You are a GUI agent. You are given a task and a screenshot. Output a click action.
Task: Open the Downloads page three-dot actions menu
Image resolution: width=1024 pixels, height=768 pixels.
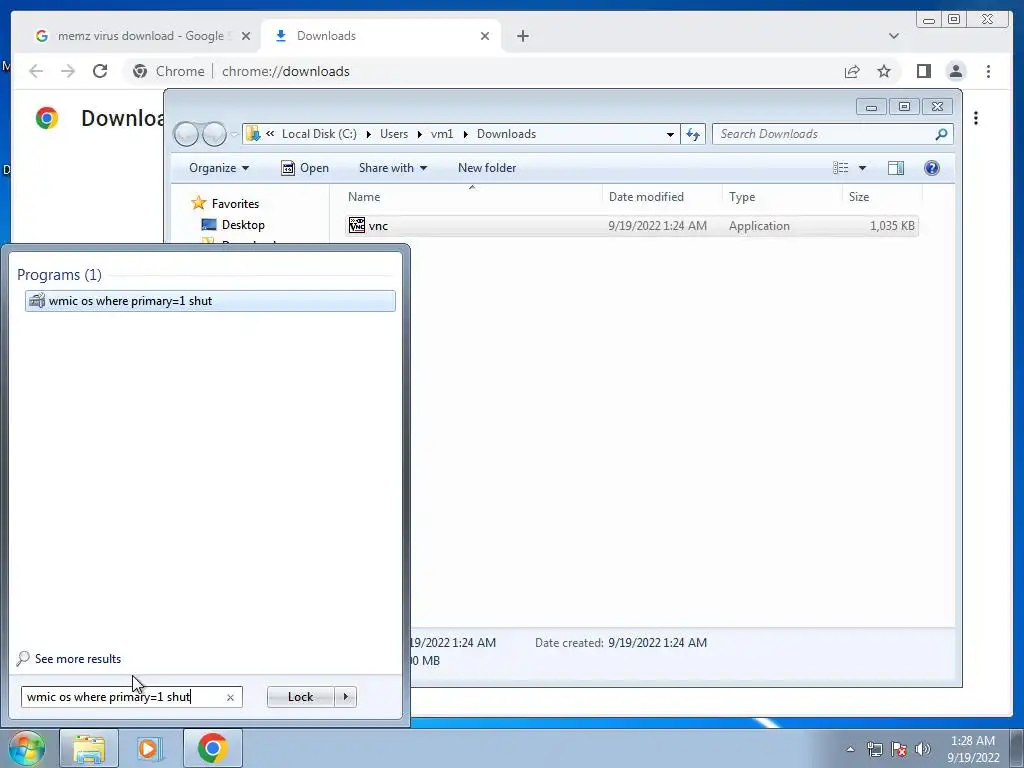pyautogui.click(x=976, y=118)
